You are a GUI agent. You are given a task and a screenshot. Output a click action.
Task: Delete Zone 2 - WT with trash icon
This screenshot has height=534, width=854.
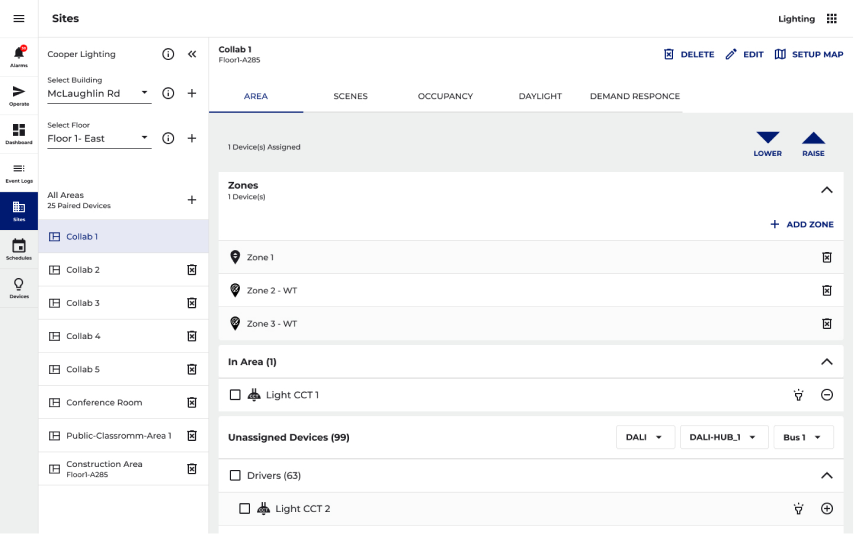827,290
